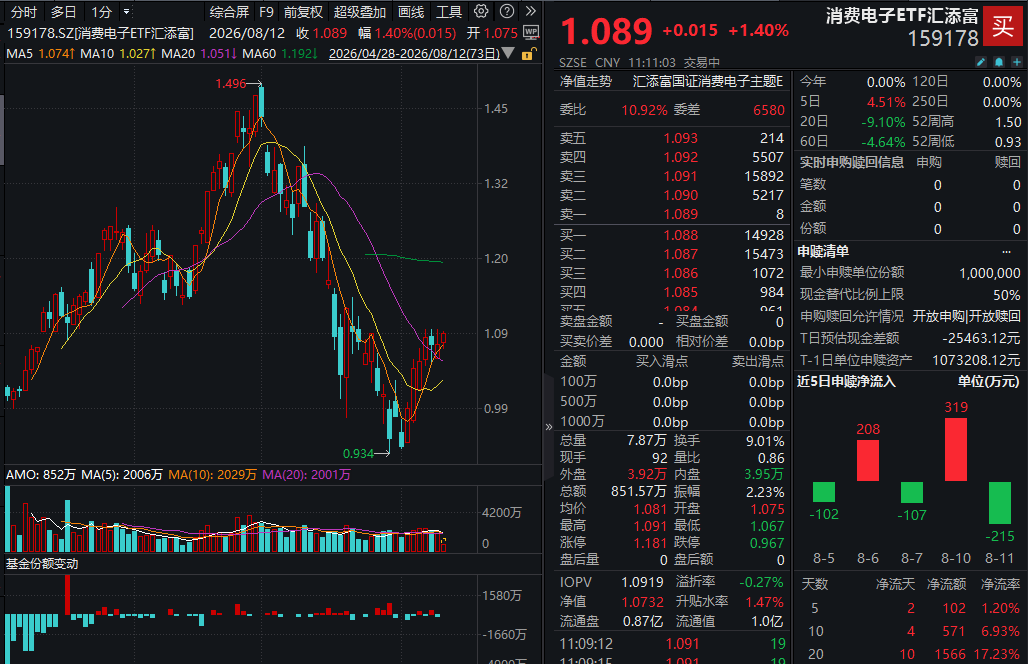This screenshot has width=1028, height=664.
Task: Click the 溢折率 -0.27% value
Action: pos(761,582)
